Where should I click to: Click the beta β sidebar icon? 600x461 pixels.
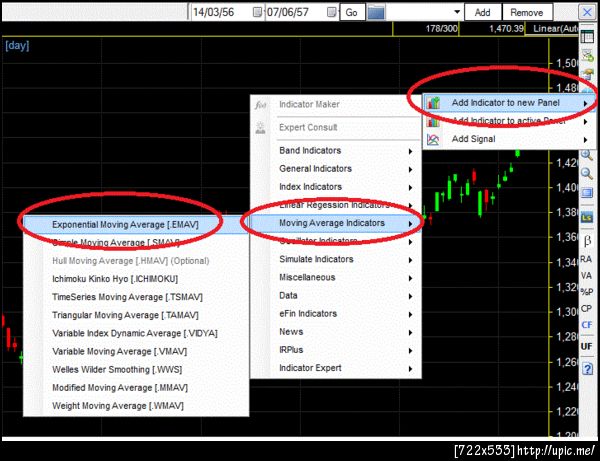click(x=587, y=241)
